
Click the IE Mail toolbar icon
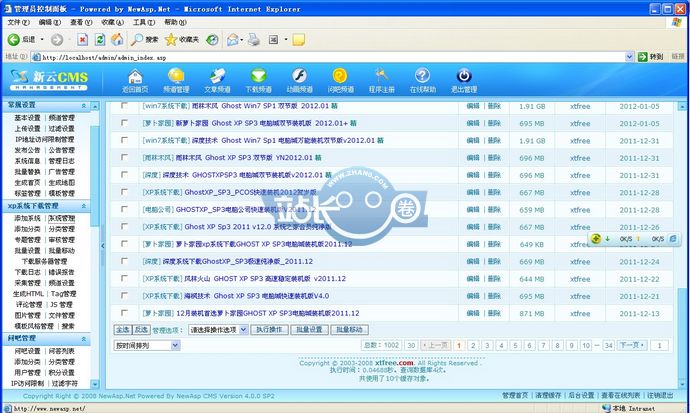(232, 40)
